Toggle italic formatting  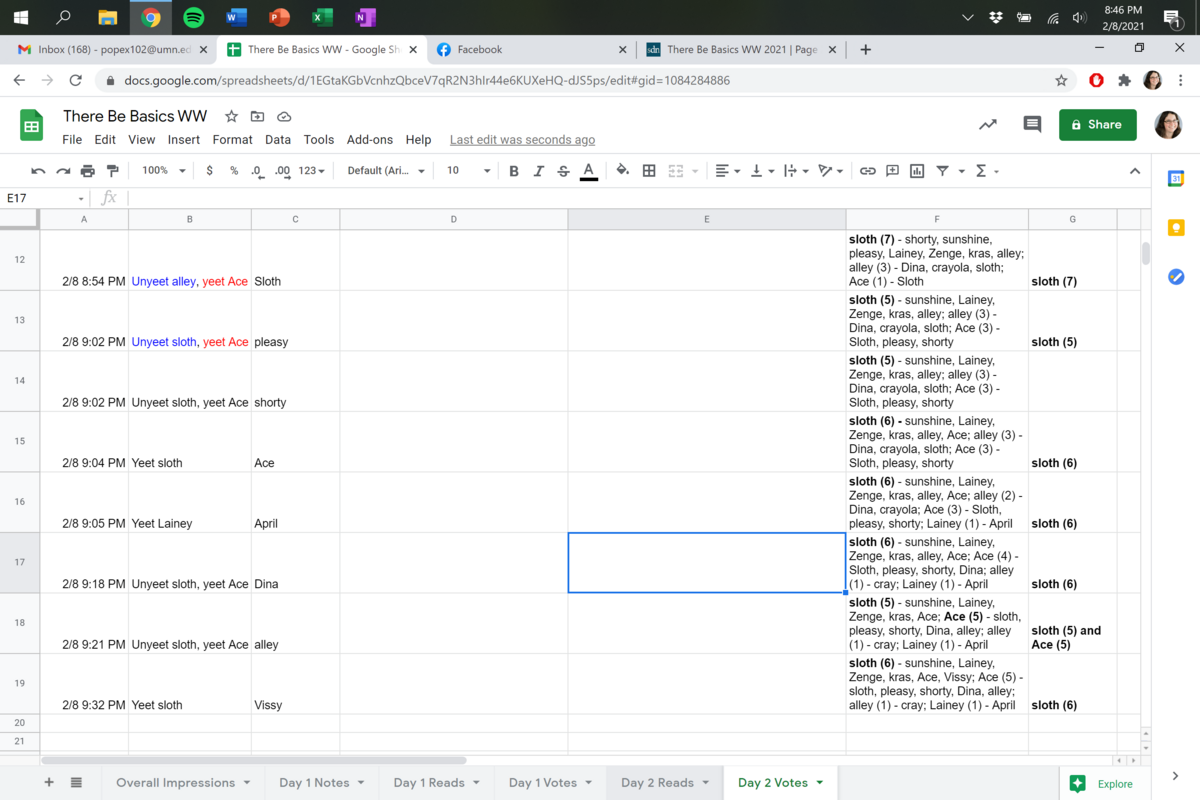pyautogui.click(x=539, y=171)
